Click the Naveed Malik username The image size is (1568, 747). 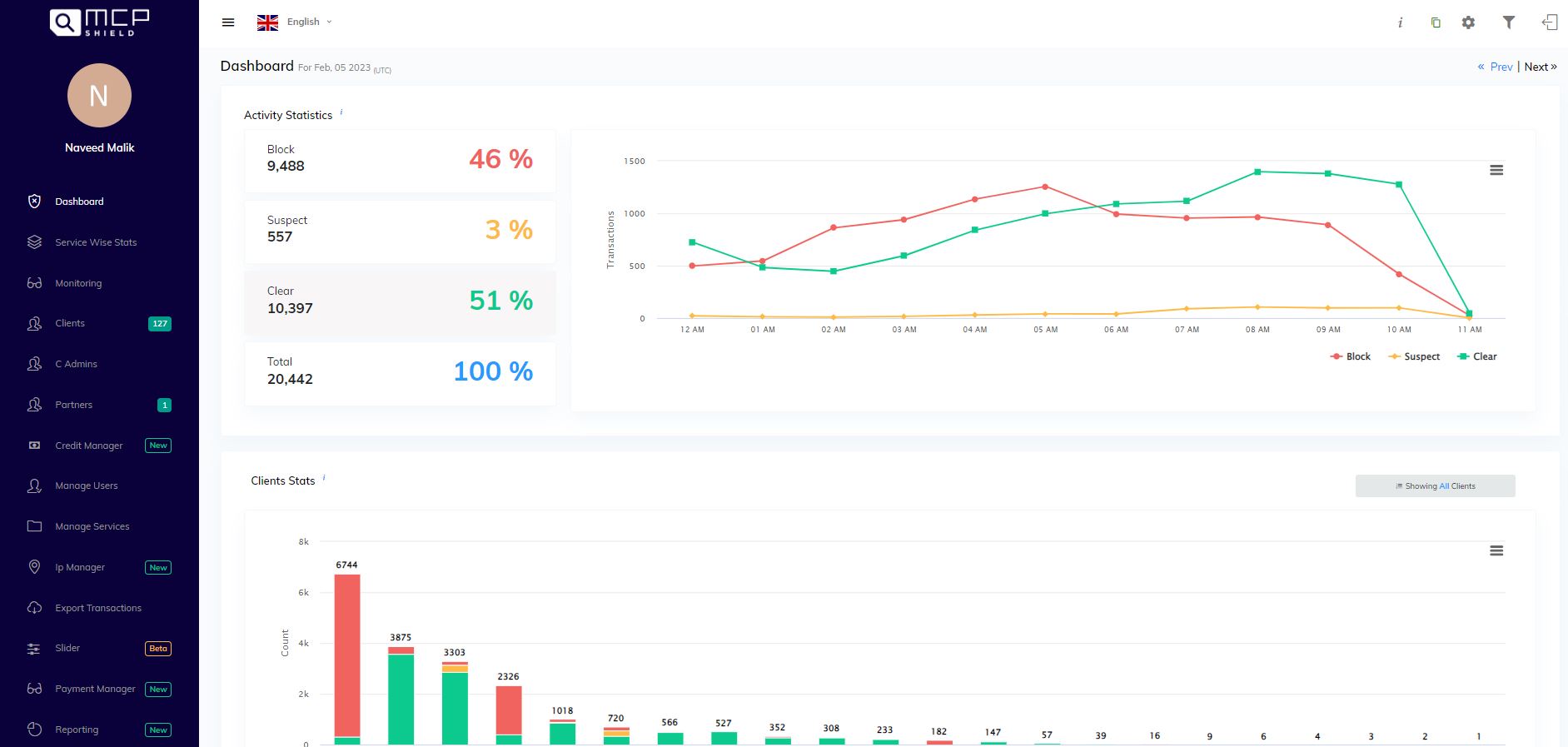99,147
